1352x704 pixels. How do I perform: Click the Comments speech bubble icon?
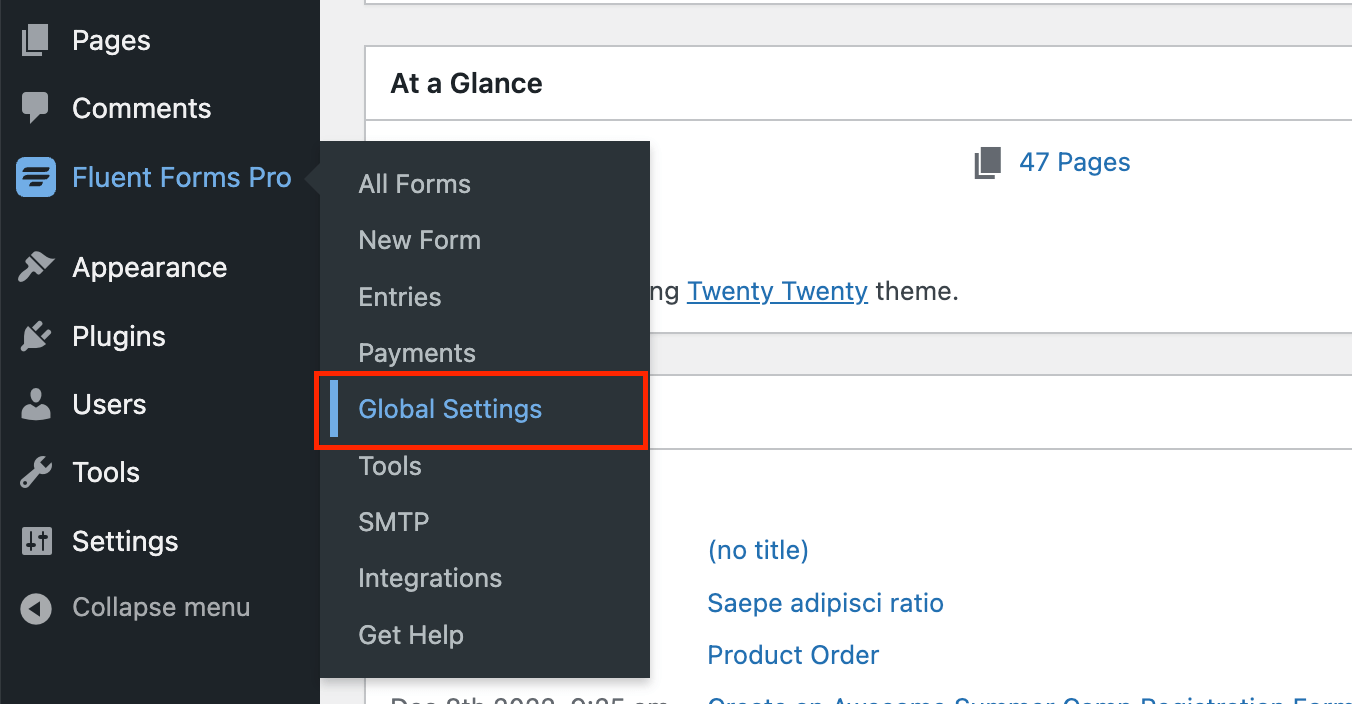pyautogui.click(x=36, y=109)
